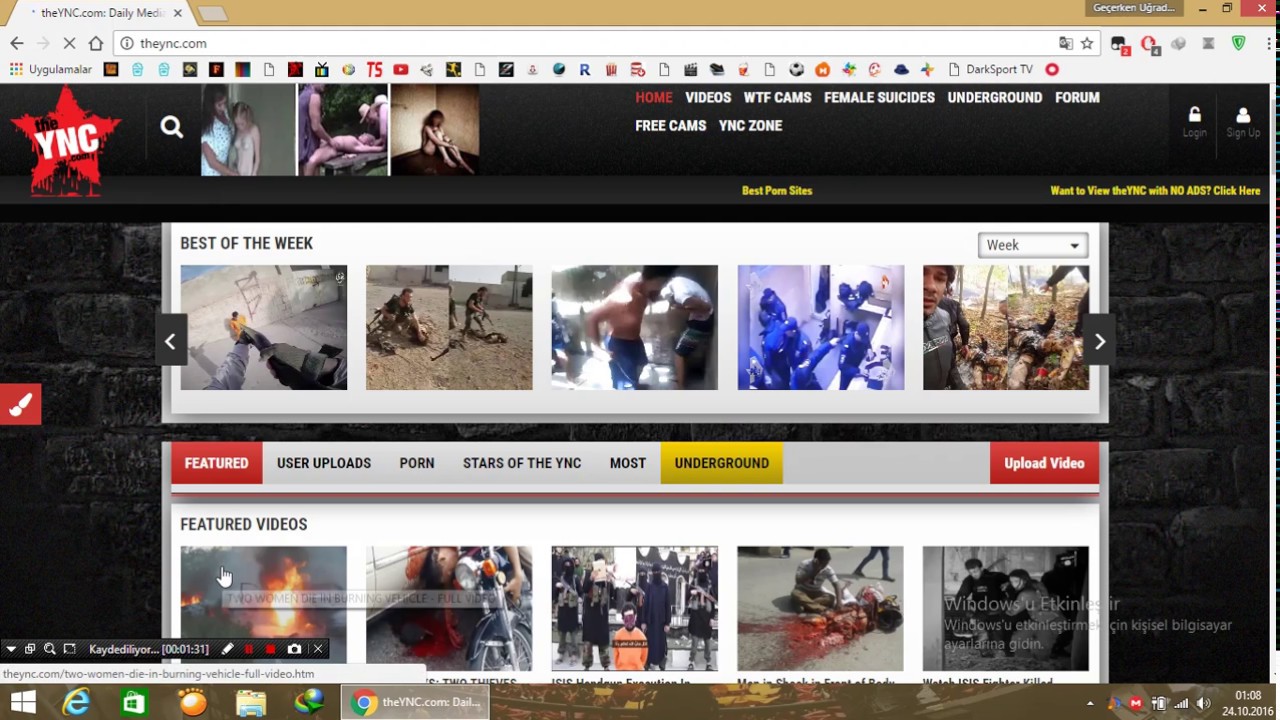Click the site search magnifier icon

(x=171, y=127)
